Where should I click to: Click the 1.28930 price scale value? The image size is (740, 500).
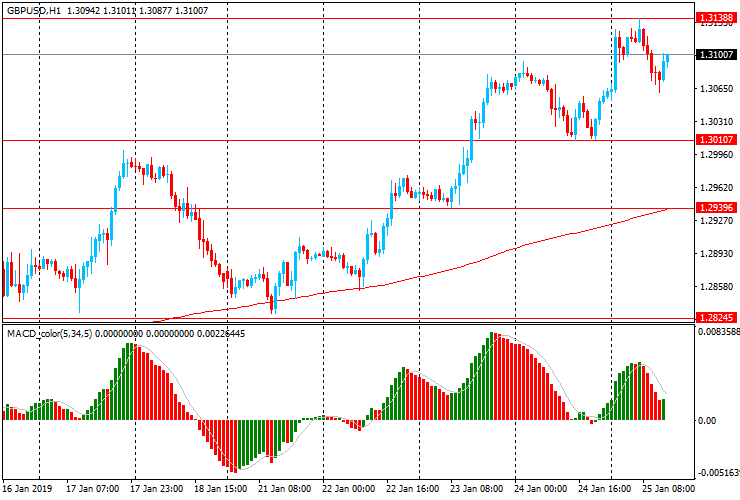click(716, 254)
